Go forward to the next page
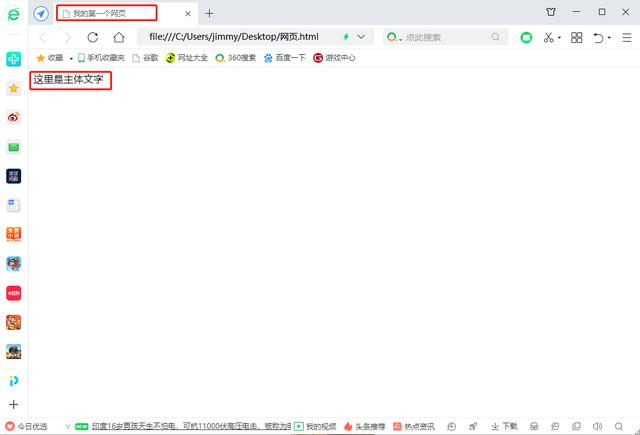Image resolution: width=640 pixels, height=435 pixels. [x=67, y=38]
